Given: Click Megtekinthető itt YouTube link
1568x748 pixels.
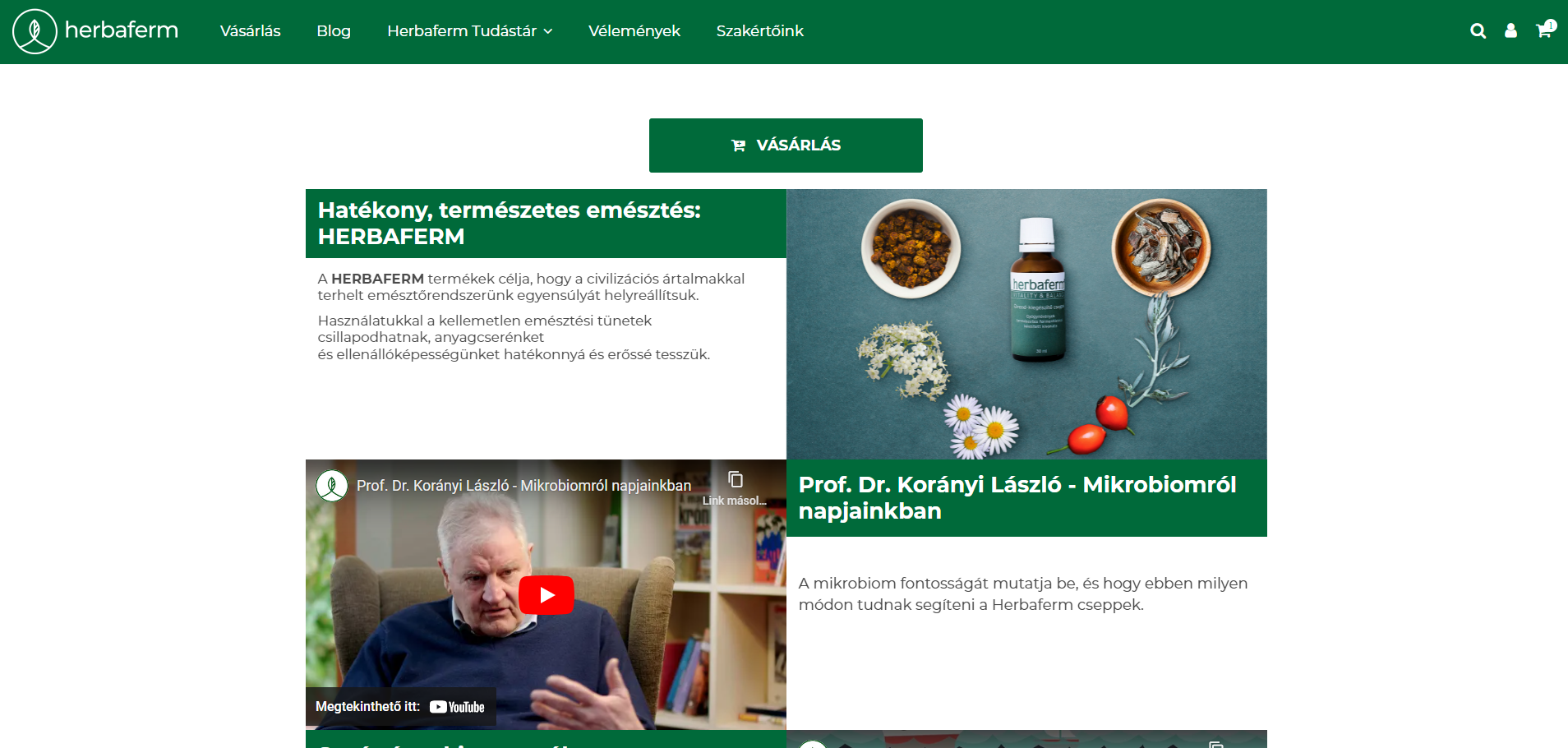Looking at the screenshot, I should pos(400,707).
